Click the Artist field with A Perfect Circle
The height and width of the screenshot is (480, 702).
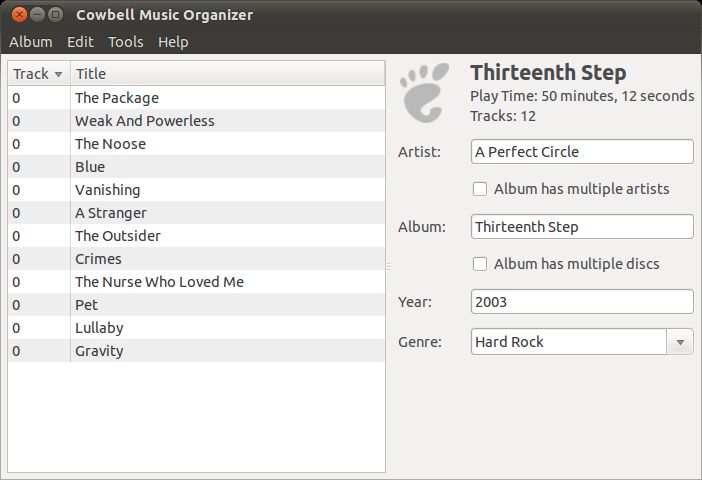(x=582, y=152)
